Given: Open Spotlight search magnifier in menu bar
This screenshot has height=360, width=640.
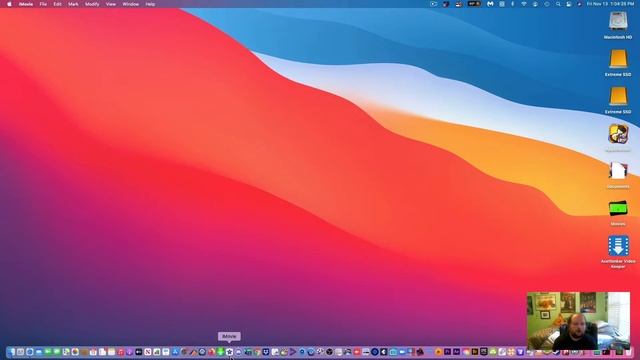Looking at the screenshot, I should click(558, 4).
